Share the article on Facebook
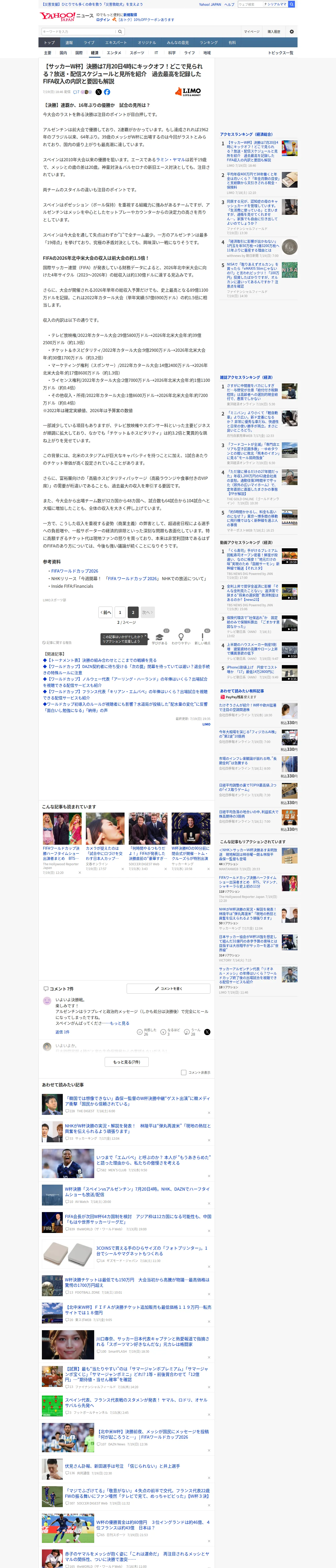 pyautogui.click(x=107, y=92)
